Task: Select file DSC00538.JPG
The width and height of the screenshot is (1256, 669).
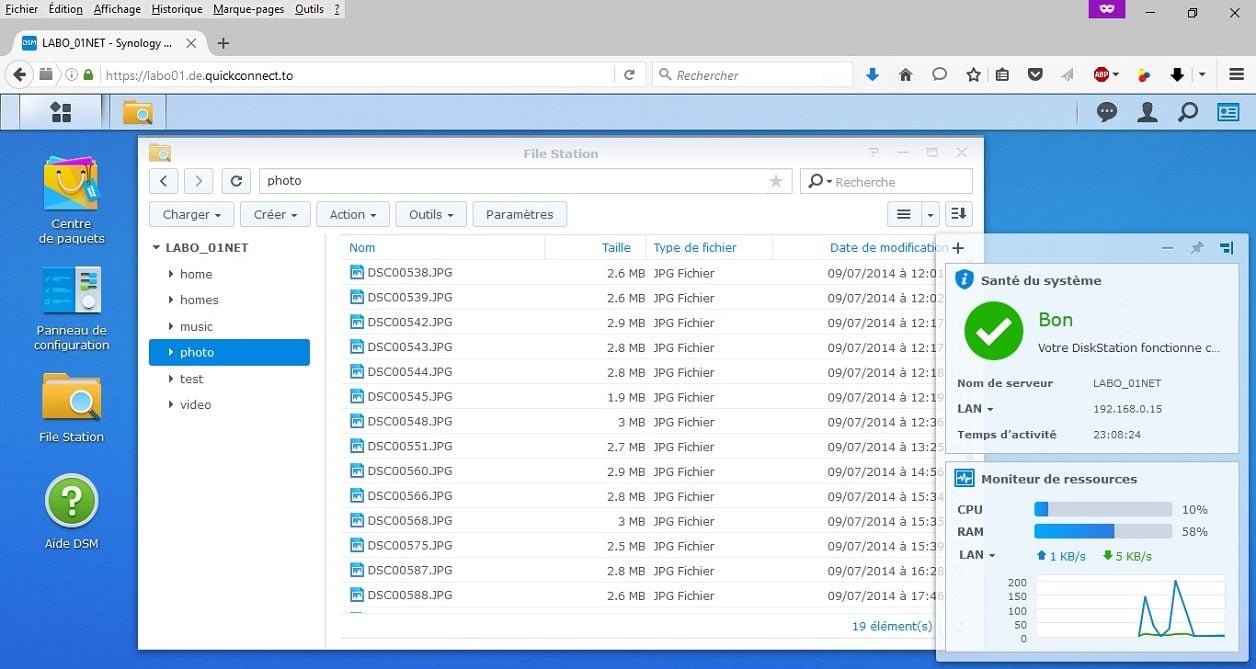Action: point(410,272)
